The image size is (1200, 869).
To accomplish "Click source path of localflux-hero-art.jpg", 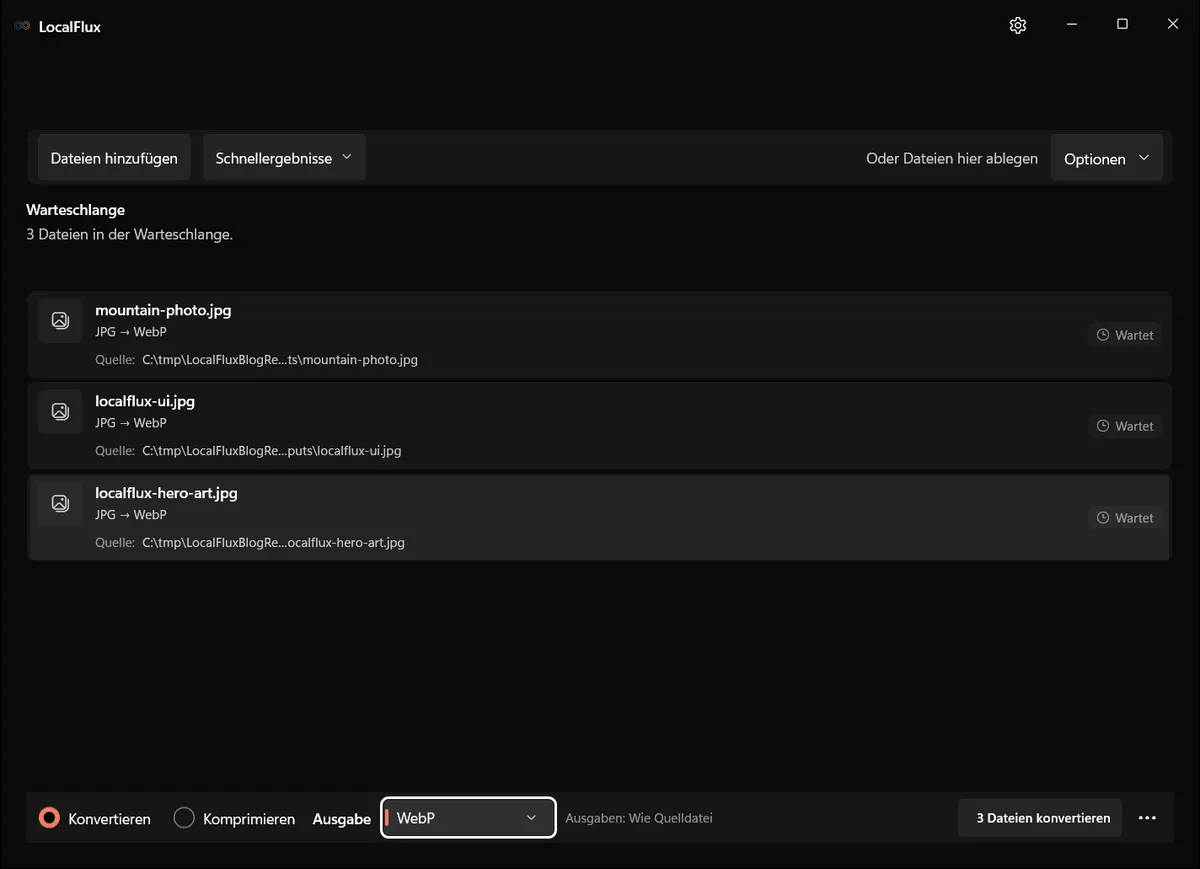I will click(273, 543).
